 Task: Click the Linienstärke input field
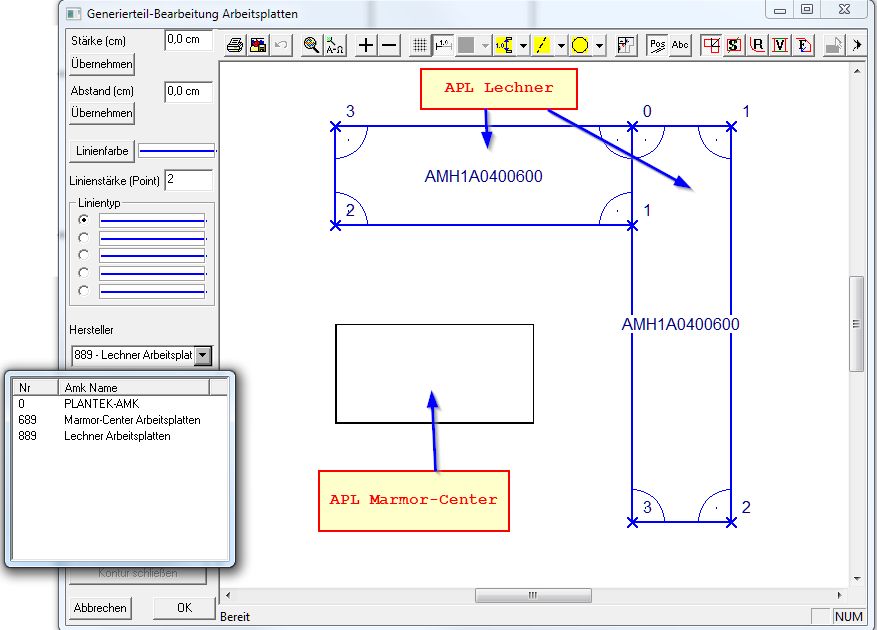coord(188,180)
